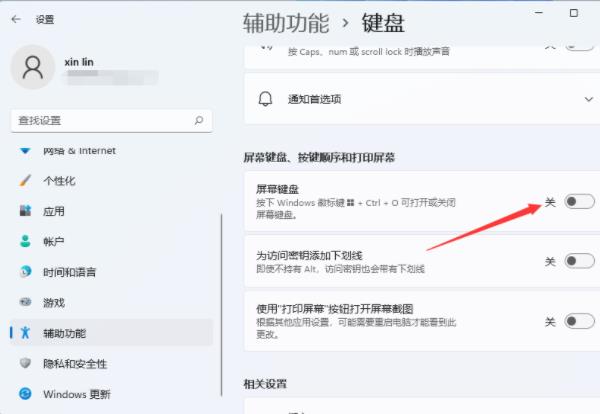Click the 隐私和安全性 shield icon

25,363
